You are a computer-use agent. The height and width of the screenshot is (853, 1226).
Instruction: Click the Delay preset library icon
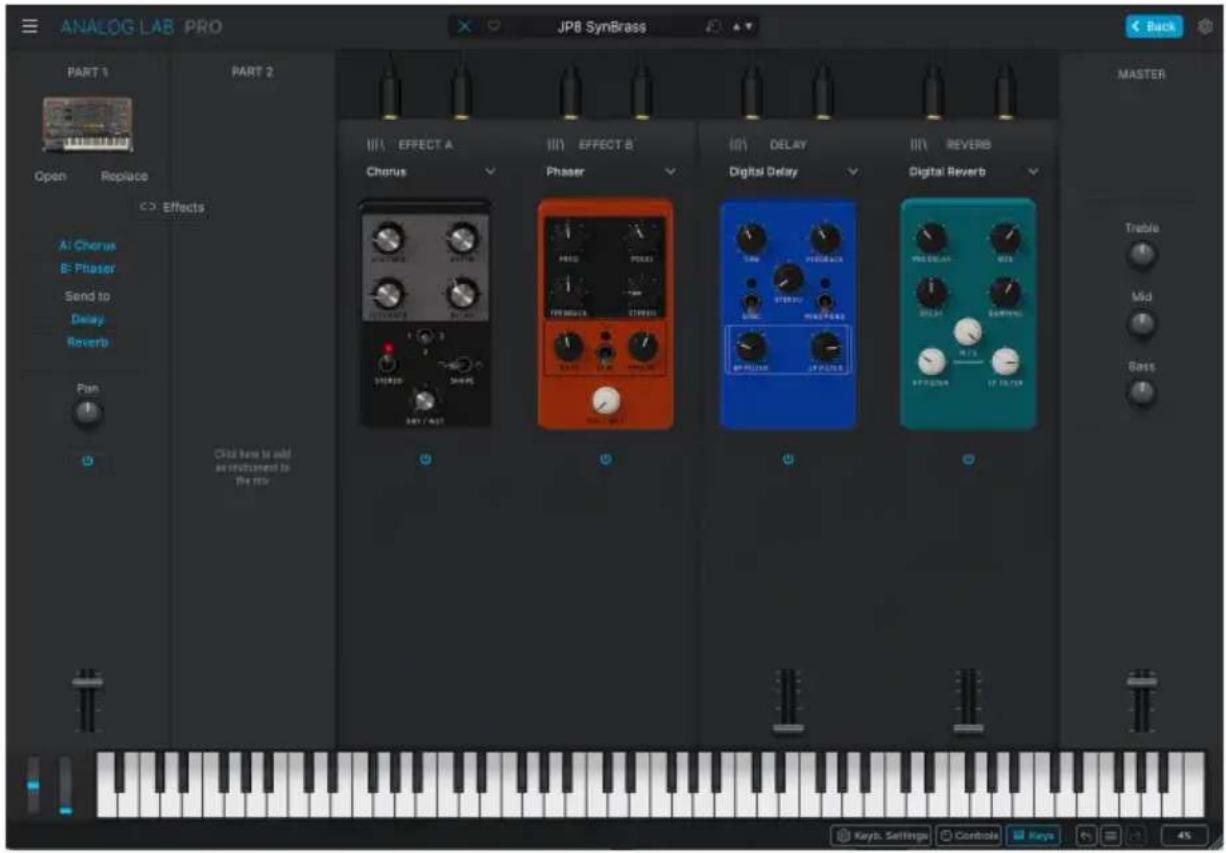click(738, 145)
